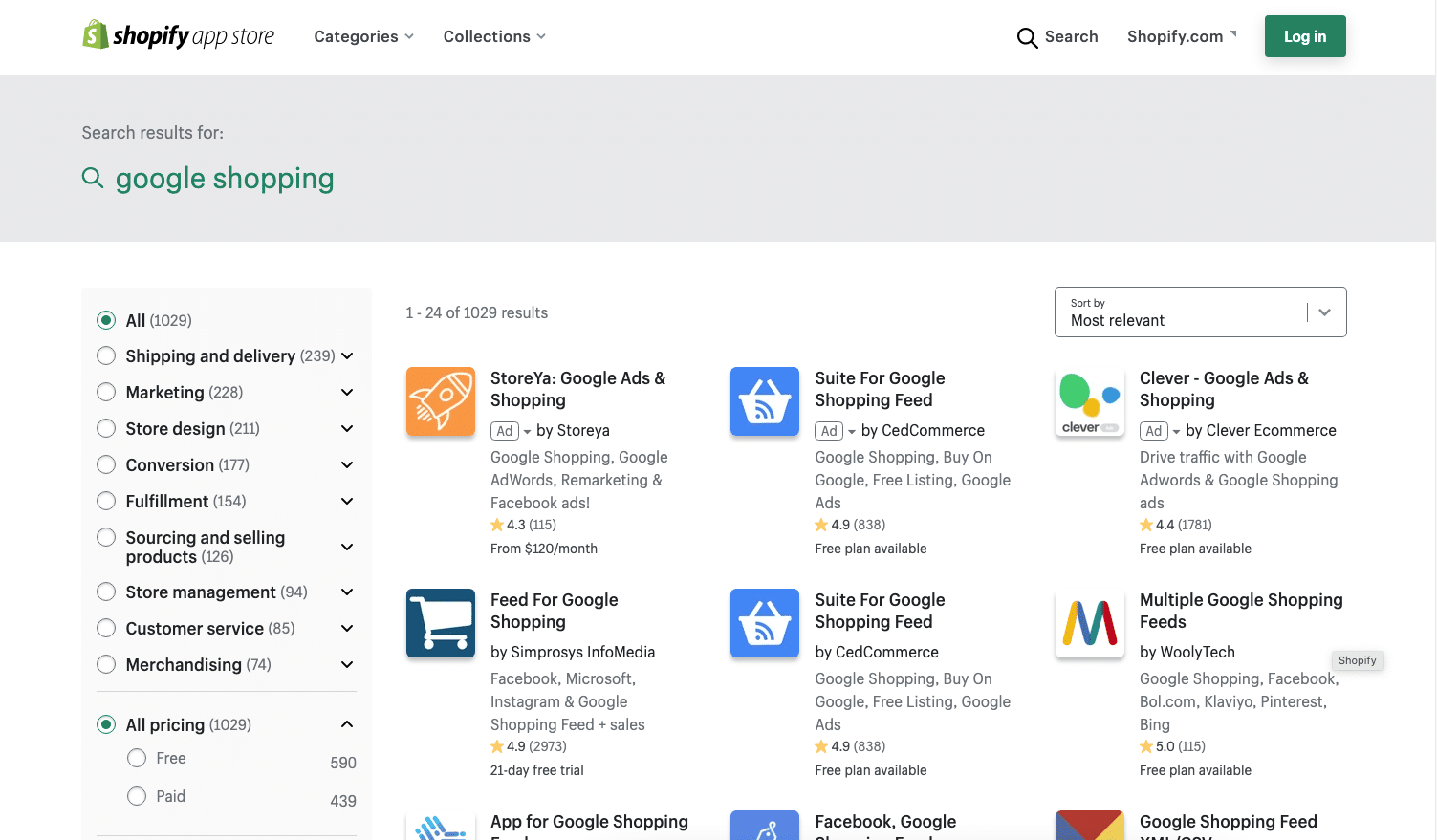Click the 21-day free trial text
The image size is (1437, 840).
[537, 770]
